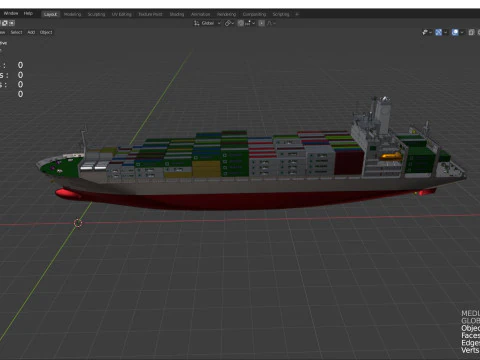Open the Add menu in viewport header
The image size is (480, 360).
[x=31, y=32]
